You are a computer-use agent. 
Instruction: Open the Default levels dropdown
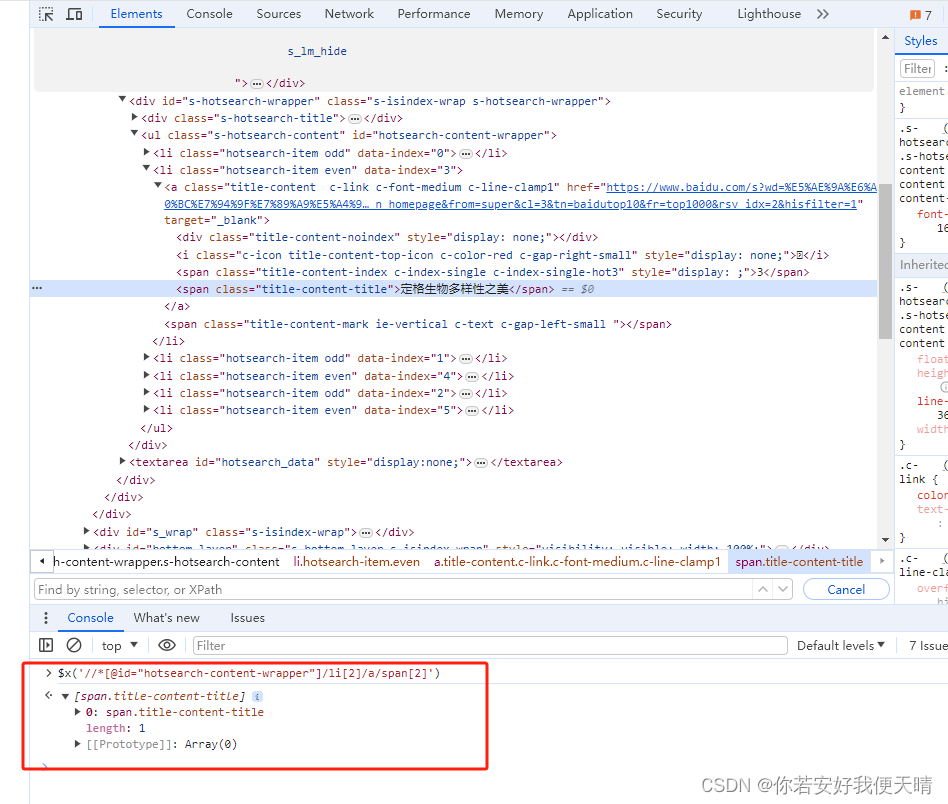840,646
